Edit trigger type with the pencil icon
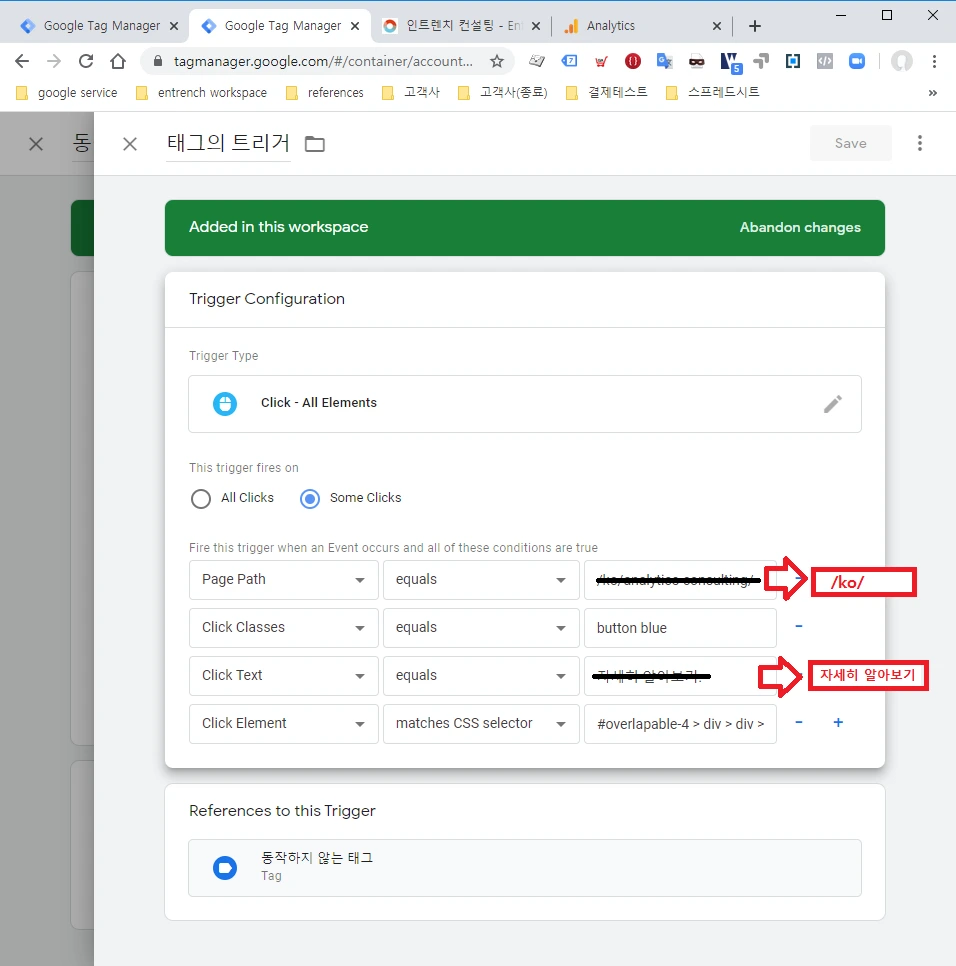The image size is (956, 966). 833,404
